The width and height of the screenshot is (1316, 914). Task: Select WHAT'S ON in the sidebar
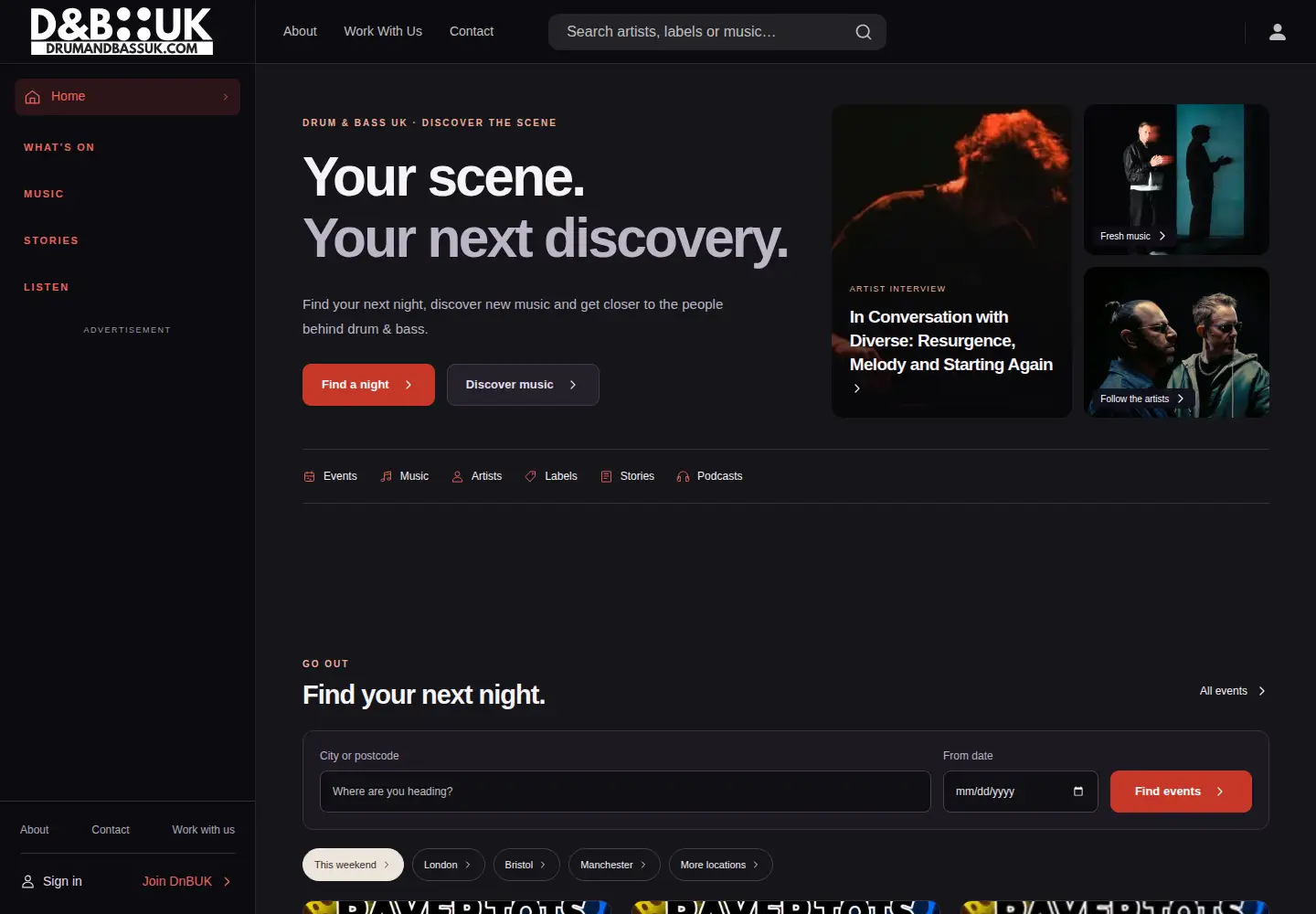point(59,147)
